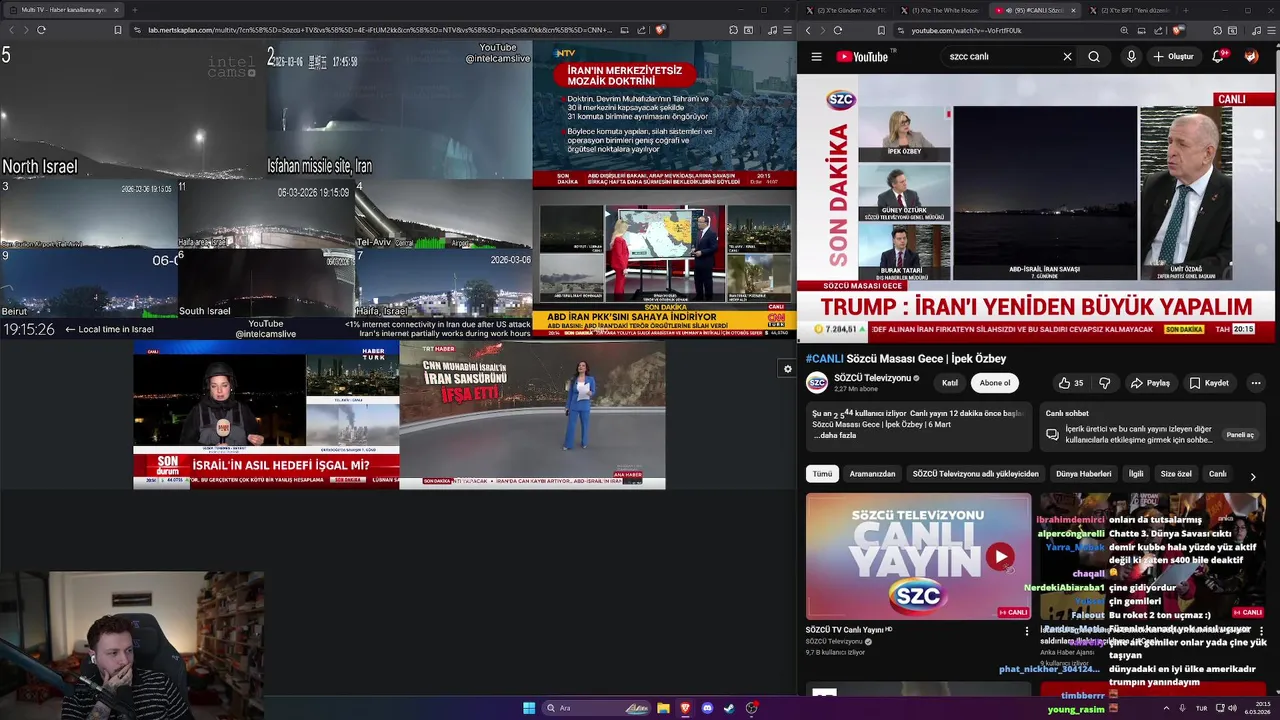The image size is (1280, 720).
Task: Select the TRT Haber stream tile
Action: pyautogui.click(x=532, y=415)
